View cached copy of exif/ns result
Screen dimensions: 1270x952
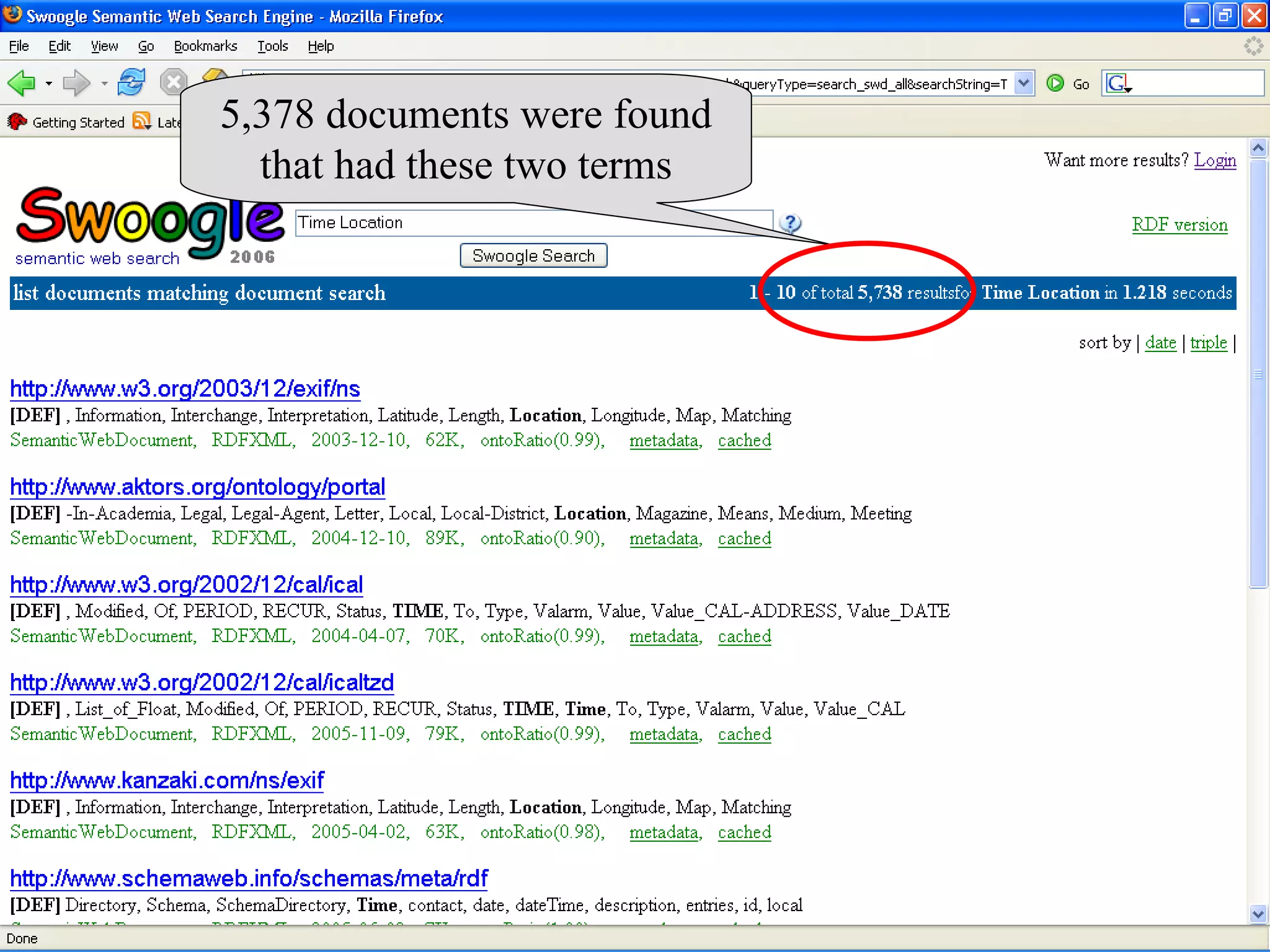click(x=744, y=440)
